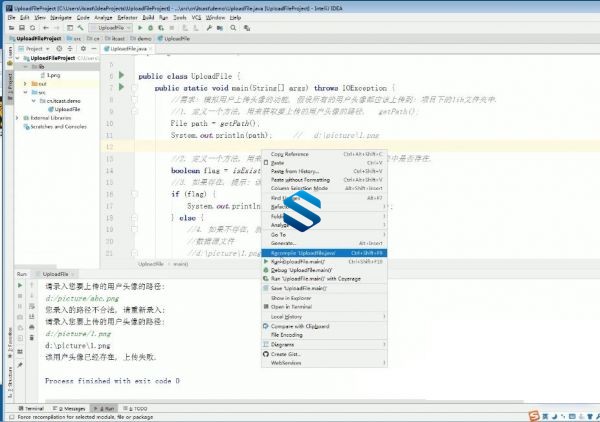Open the VCS menu
The width and height of the screenshot is (600, 422).
coord(196,18)
